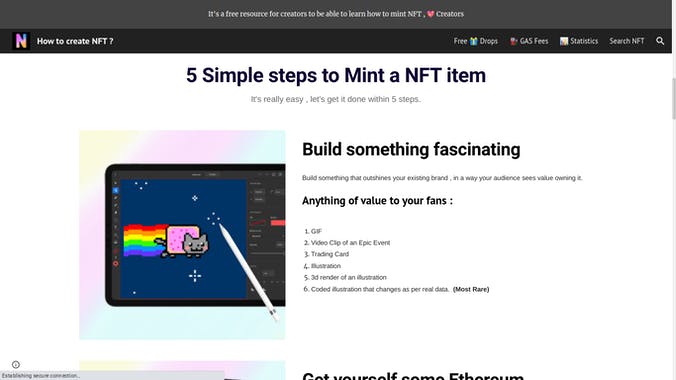Viewport: 676px width, 380px height.
Task: Click the Nyan Cat tablet illustration
Action: [182, 235]
